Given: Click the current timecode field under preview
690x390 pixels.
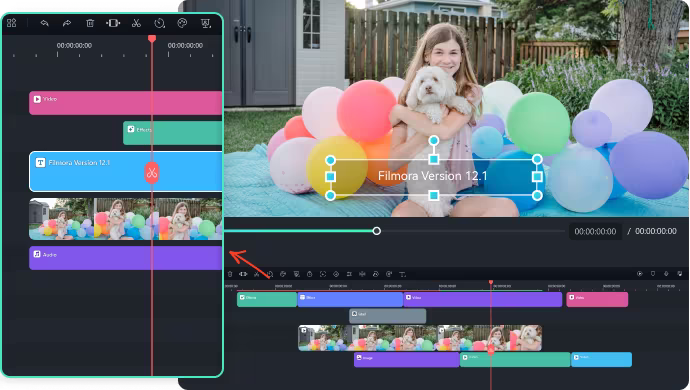Looking at the screenshot, I should point(595,231).
